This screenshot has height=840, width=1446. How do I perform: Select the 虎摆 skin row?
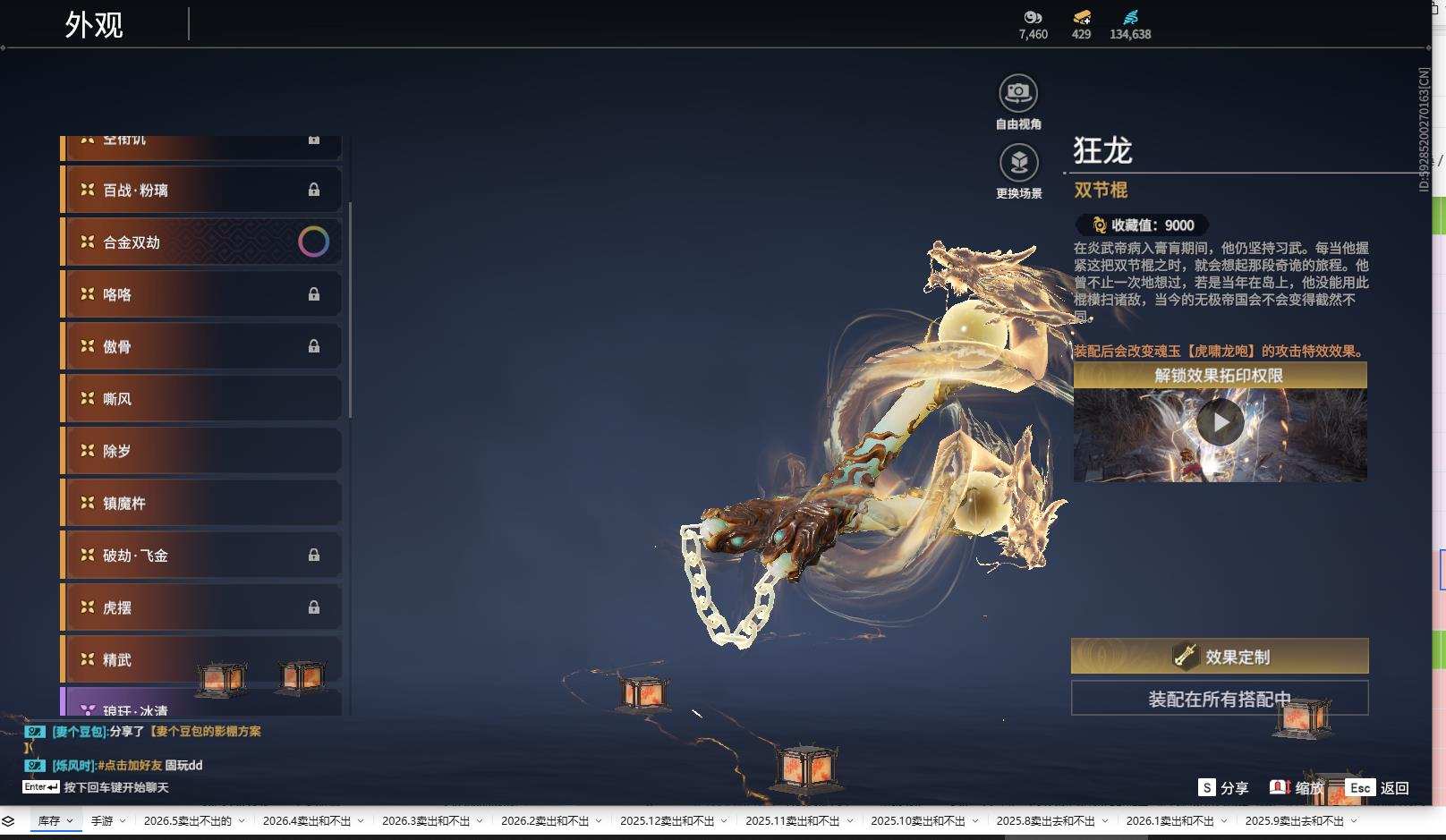[201, 607]
